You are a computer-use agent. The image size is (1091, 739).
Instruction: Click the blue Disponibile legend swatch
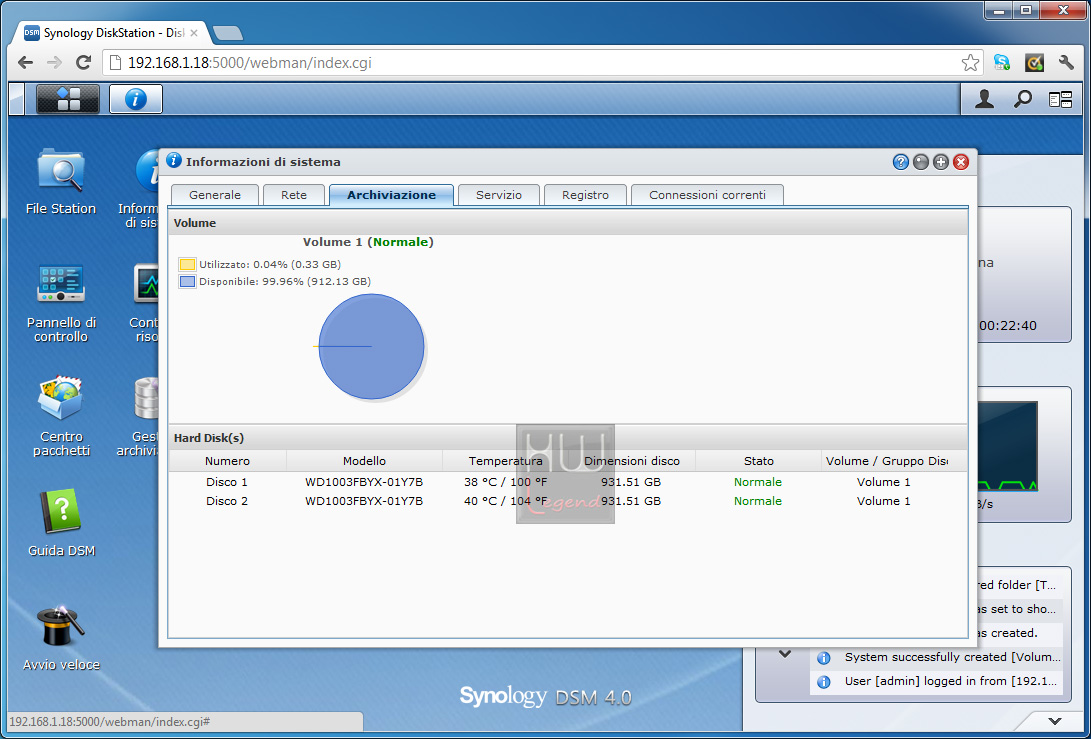(x=187, y=282)
